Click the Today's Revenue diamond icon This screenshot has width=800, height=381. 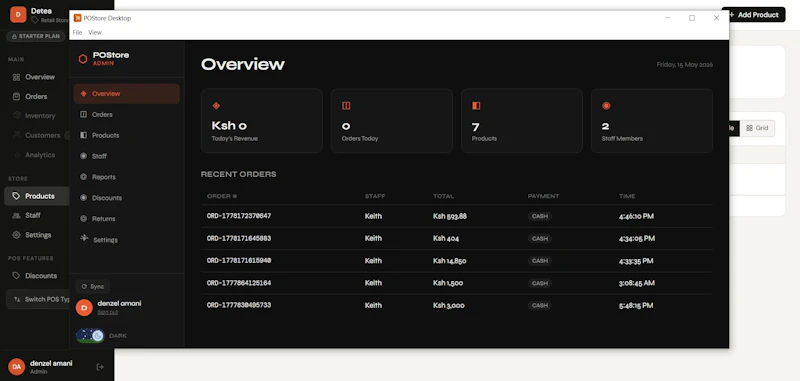[x=216, y=106]
